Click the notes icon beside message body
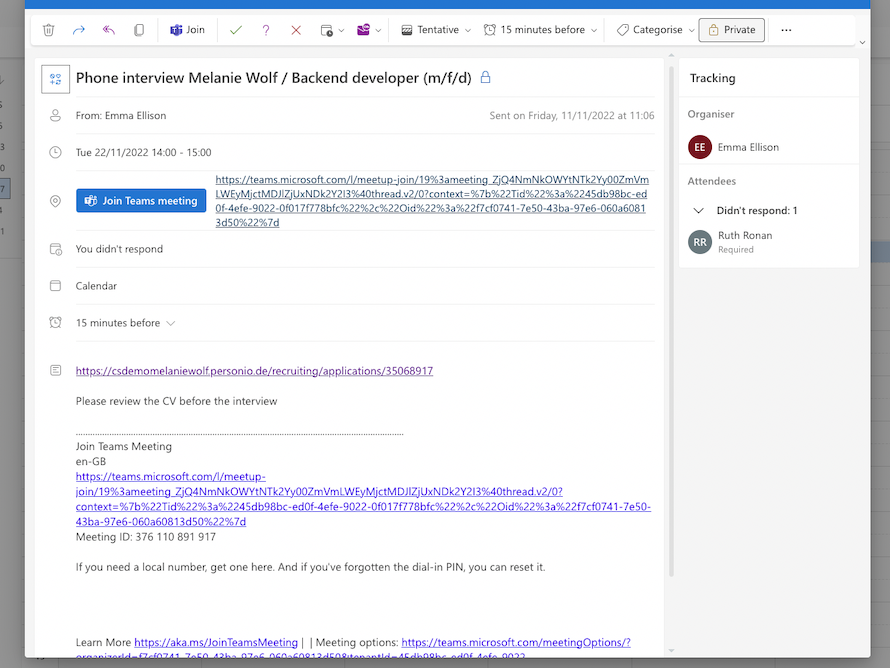 [55, 371]
